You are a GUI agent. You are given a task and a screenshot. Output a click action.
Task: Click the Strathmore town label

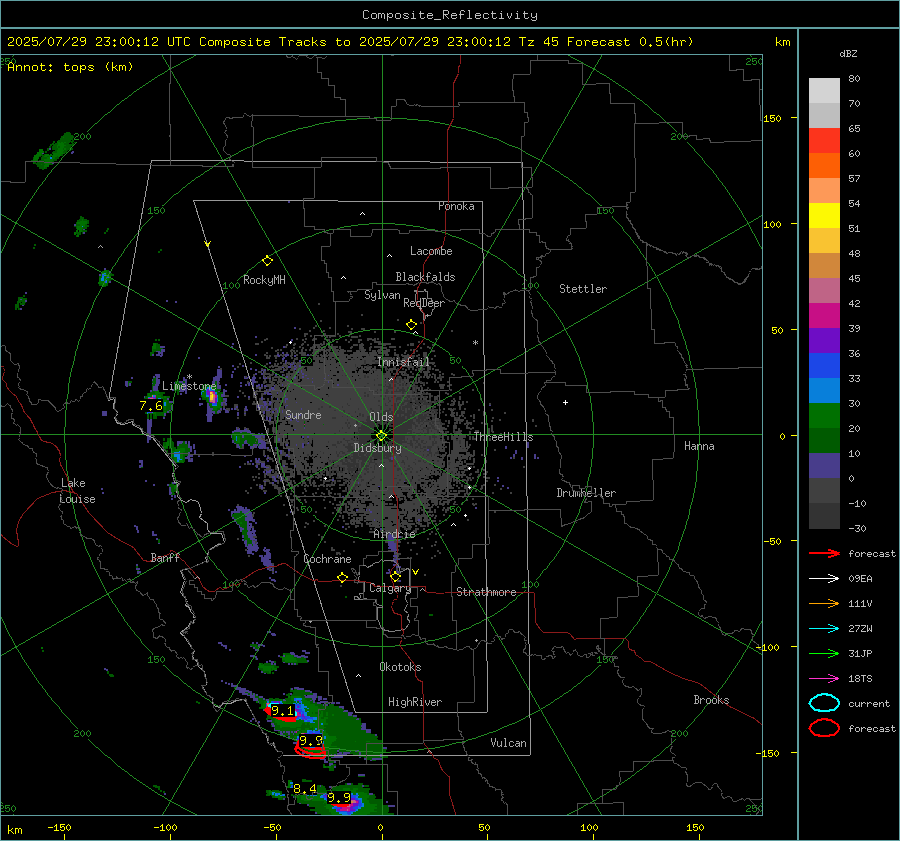pyautogui.click(x=486, y=592)
